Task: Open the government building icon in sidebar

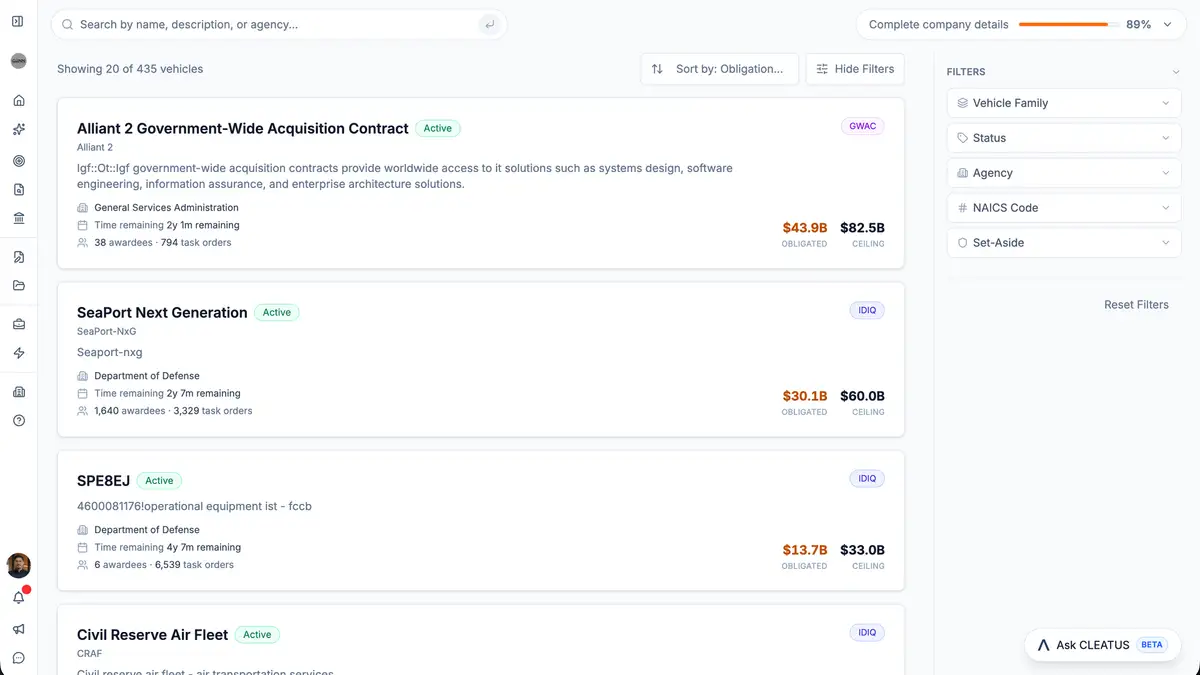Action: (x=18, y=218)
